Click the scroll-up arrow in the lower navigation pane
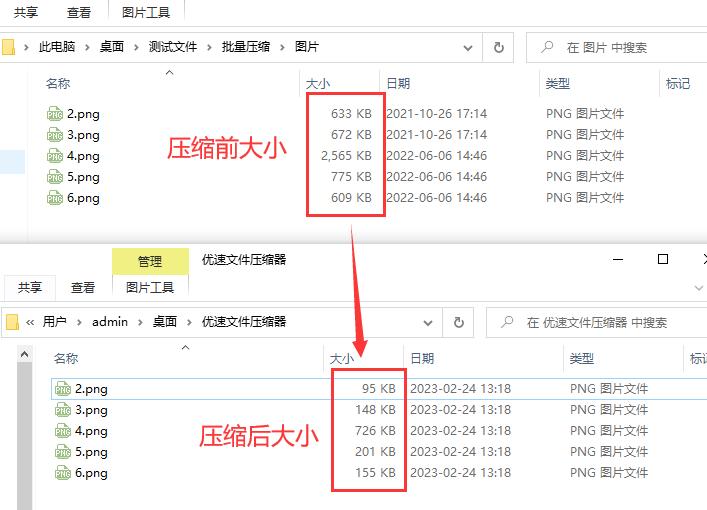 pos(25,354)
